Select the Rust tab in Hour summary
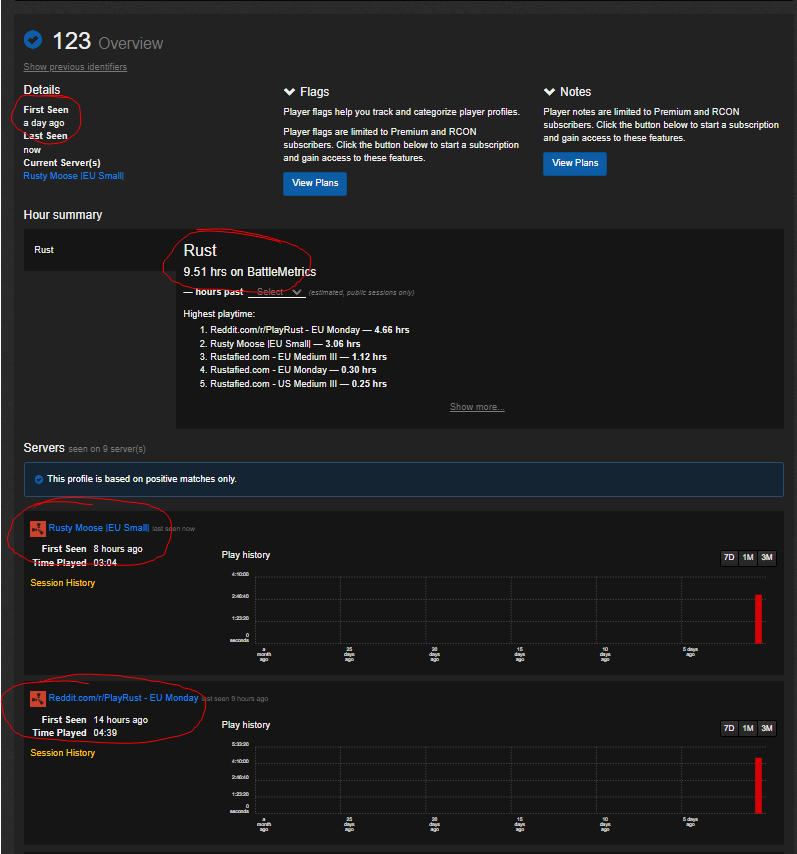Viewport: 797px width, 854px height. 100,250
